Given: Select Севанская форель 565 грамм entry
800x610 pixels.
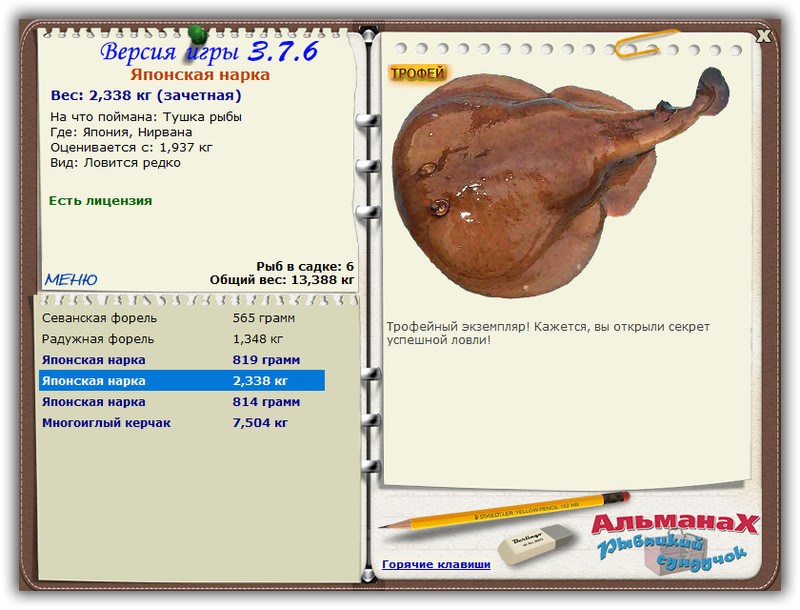Looking at the screenshot, I should (x=182, y=318).
